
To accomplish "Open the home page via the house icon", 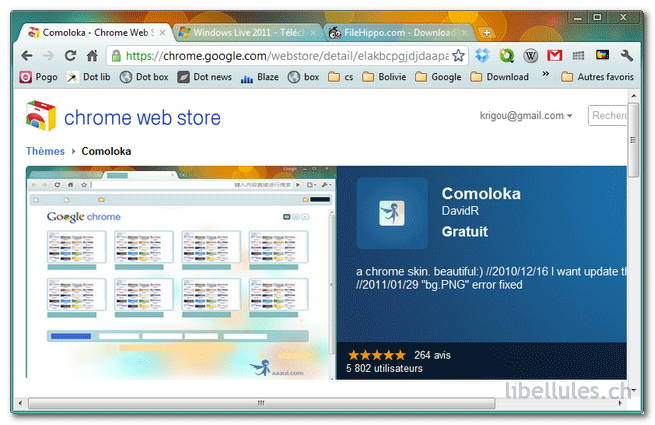I will [92, 55].
